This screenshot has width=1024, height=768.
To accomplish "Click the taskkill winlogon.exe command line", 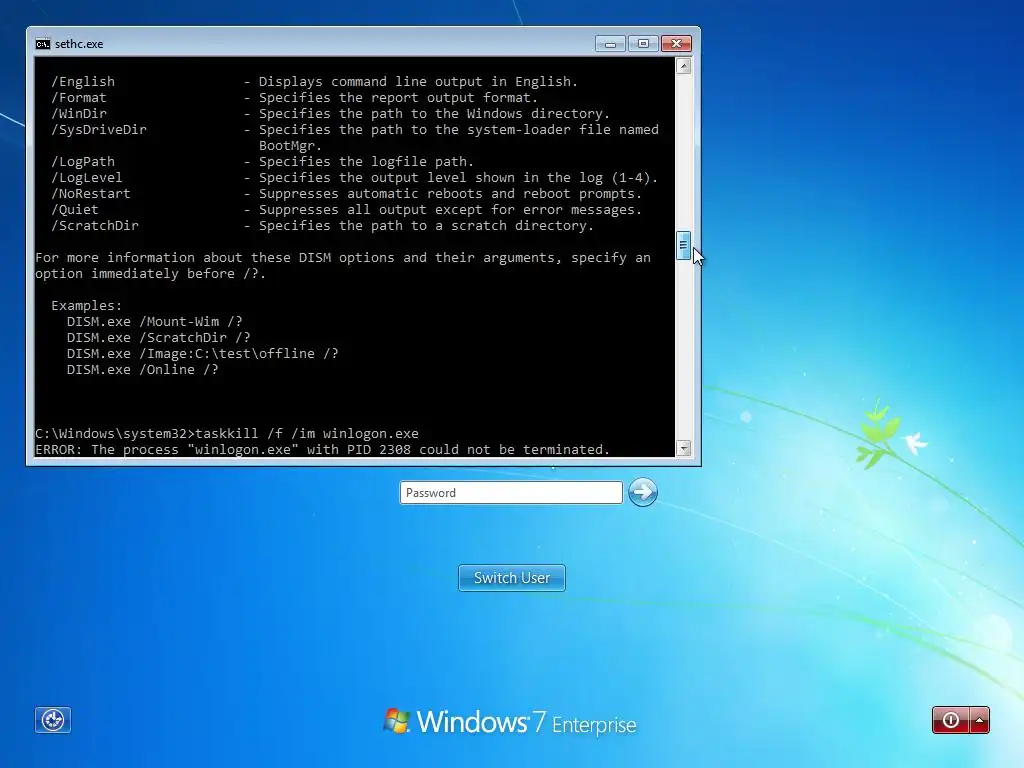I will click(x=227, y=434).
